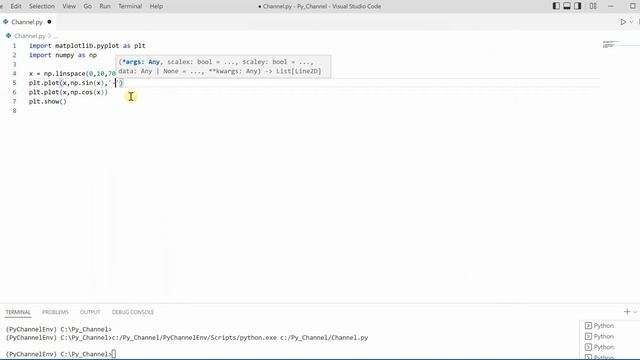This screenshot has height=360, width=640.
Task: Click Channel.py in the breadcrumb
Action: [29, 36]
